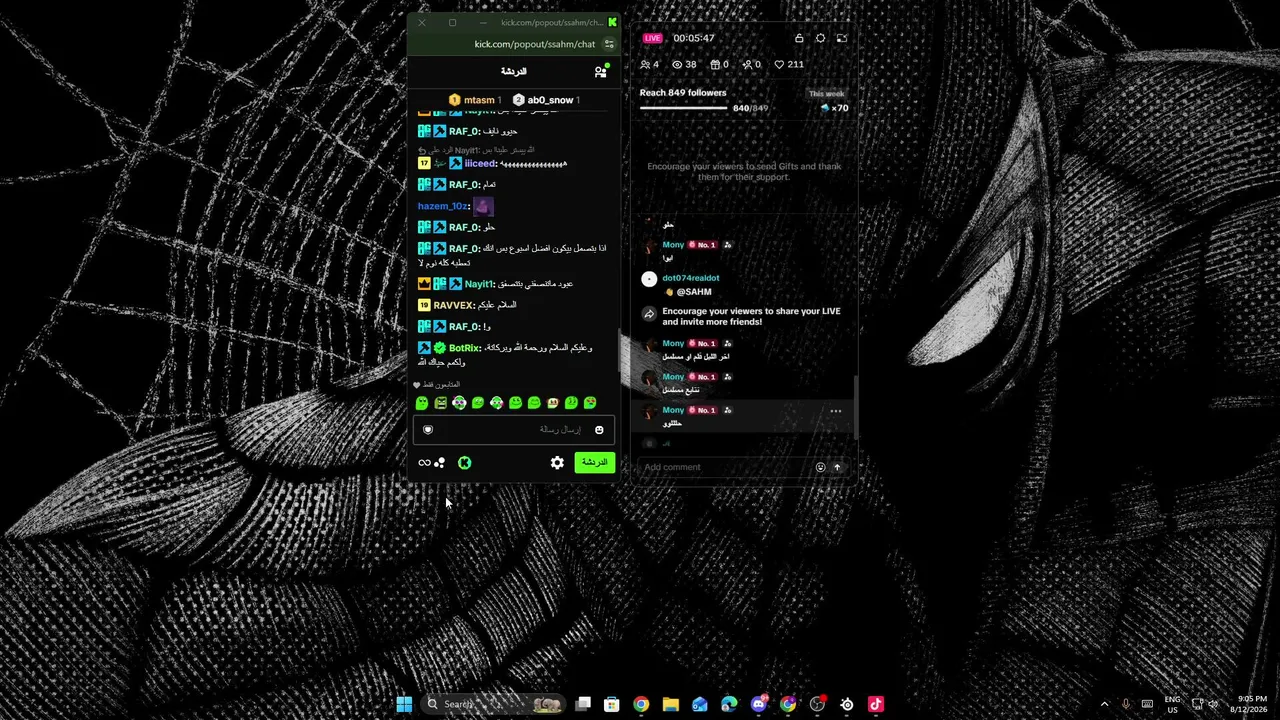Open ab0_snow top gifter entry
This screenshot has width=1280, height=720.
pyautogui.click(x=546, y=100)
